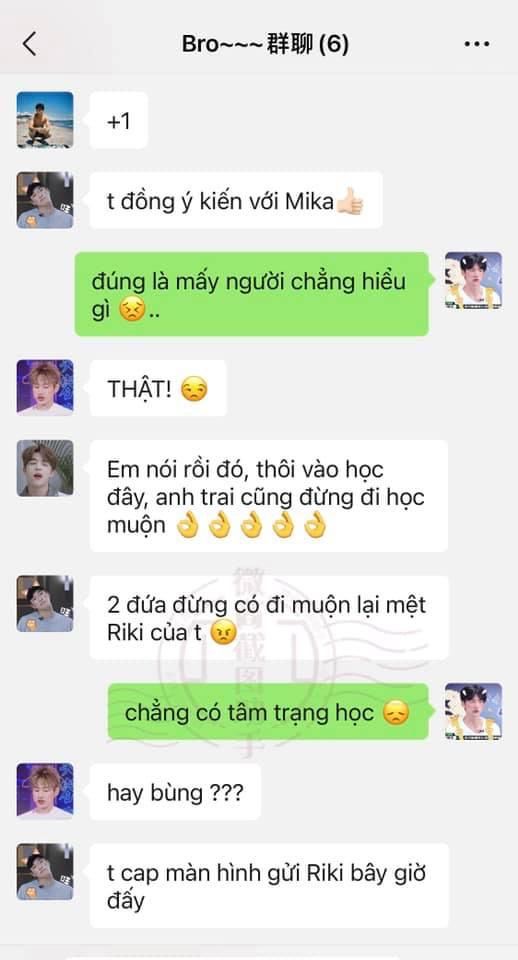Screen dimensions: 518x960
Task: Tap own avatar next to 'đúng là mấy người' message
Action: click(x=473, y=280)
